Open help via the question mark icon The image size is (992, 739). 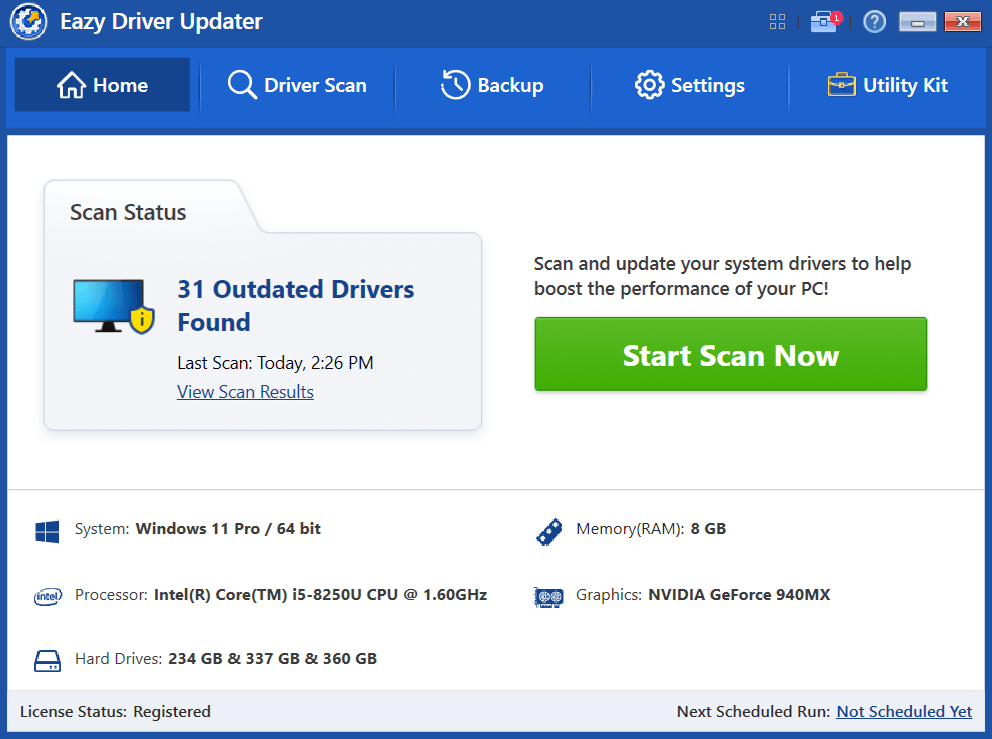click(874, 21)
